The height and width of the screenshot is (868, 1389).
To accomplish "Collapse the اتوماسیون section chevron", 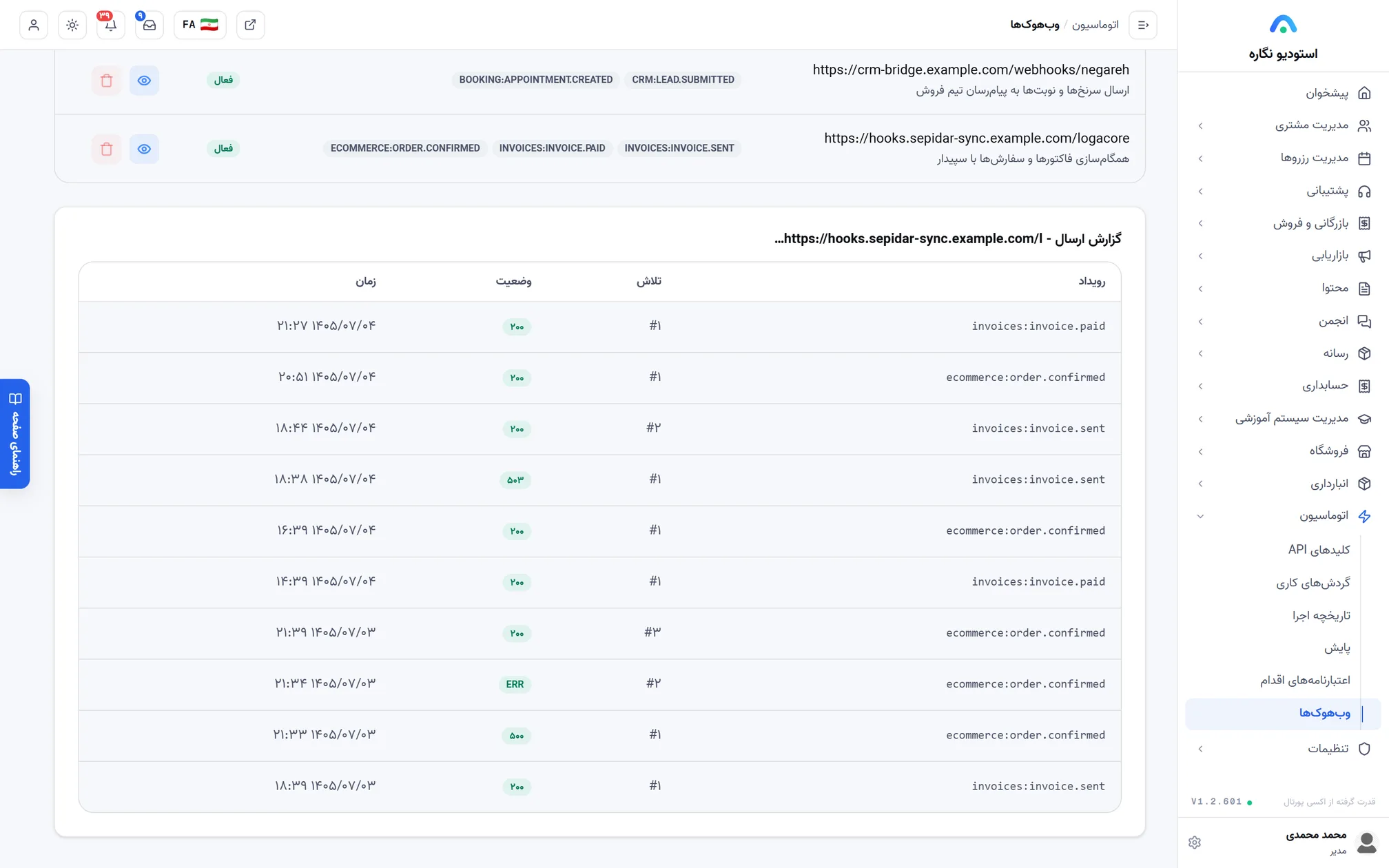I will pos(1200,517).
